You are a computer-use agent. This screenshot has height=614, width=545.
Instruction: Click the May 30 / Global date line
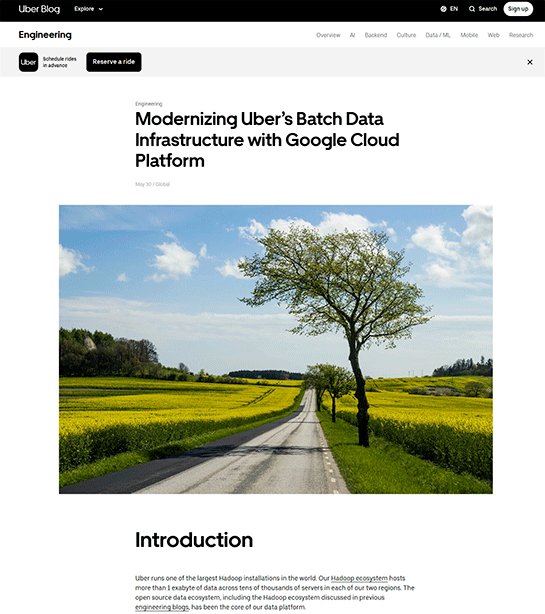pyautogui.click(x=152, y=184)
